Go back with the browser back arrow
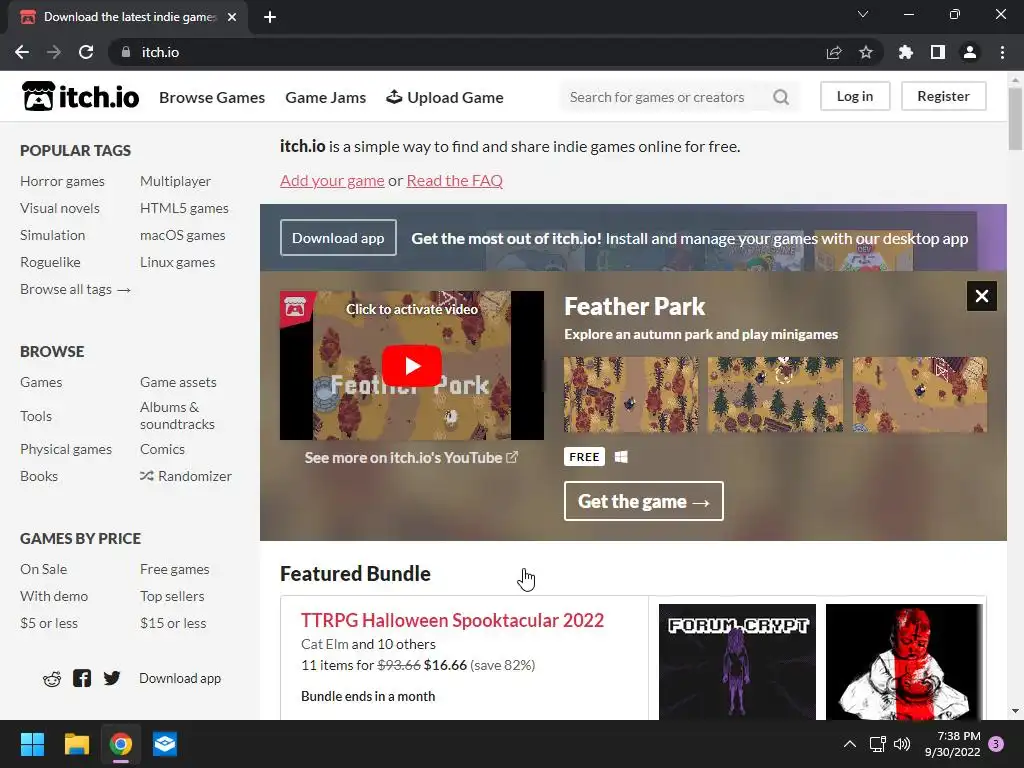1024x768 pixels. point(22,52)
